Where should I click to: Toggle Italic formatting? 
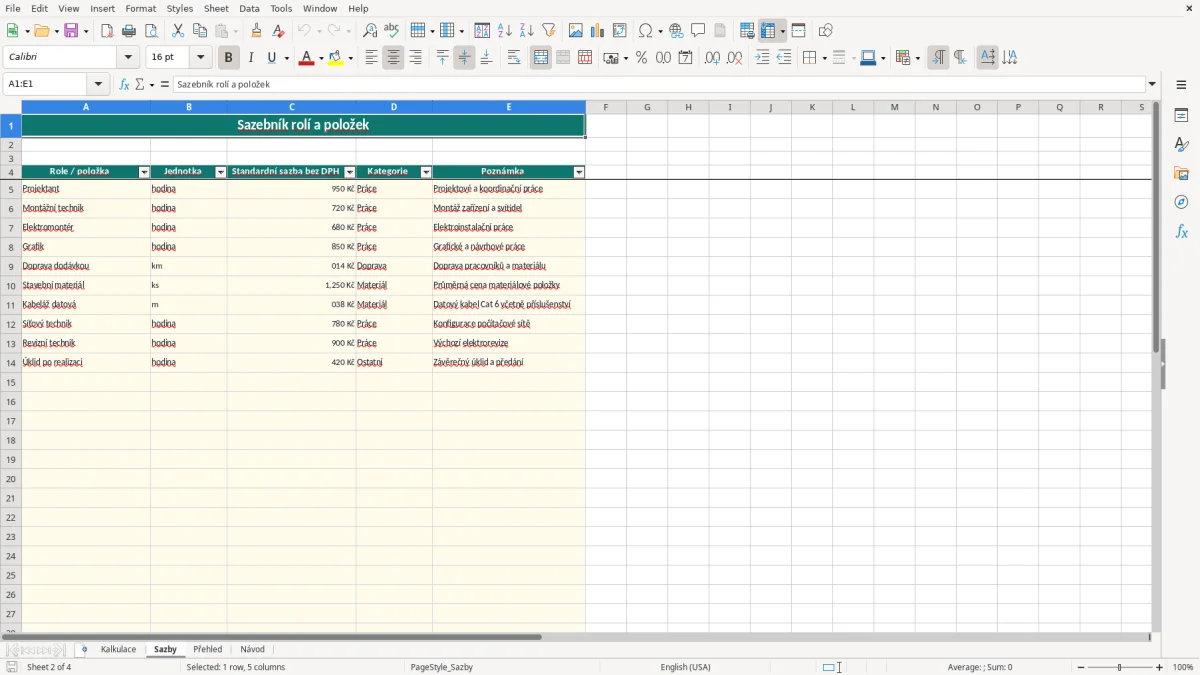coord(250,58)
